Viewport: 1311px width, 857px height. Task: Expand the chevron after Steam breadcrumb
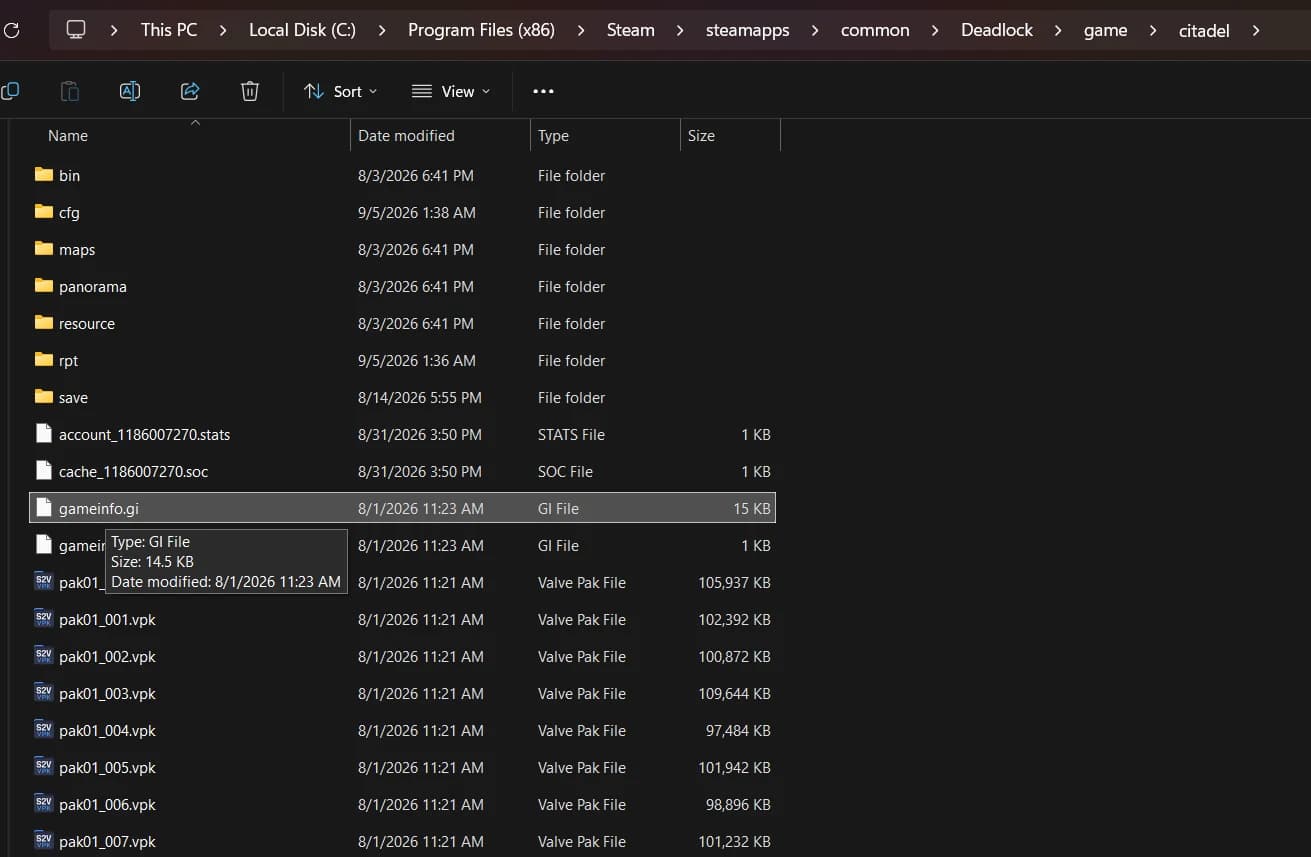coord(680,30)
